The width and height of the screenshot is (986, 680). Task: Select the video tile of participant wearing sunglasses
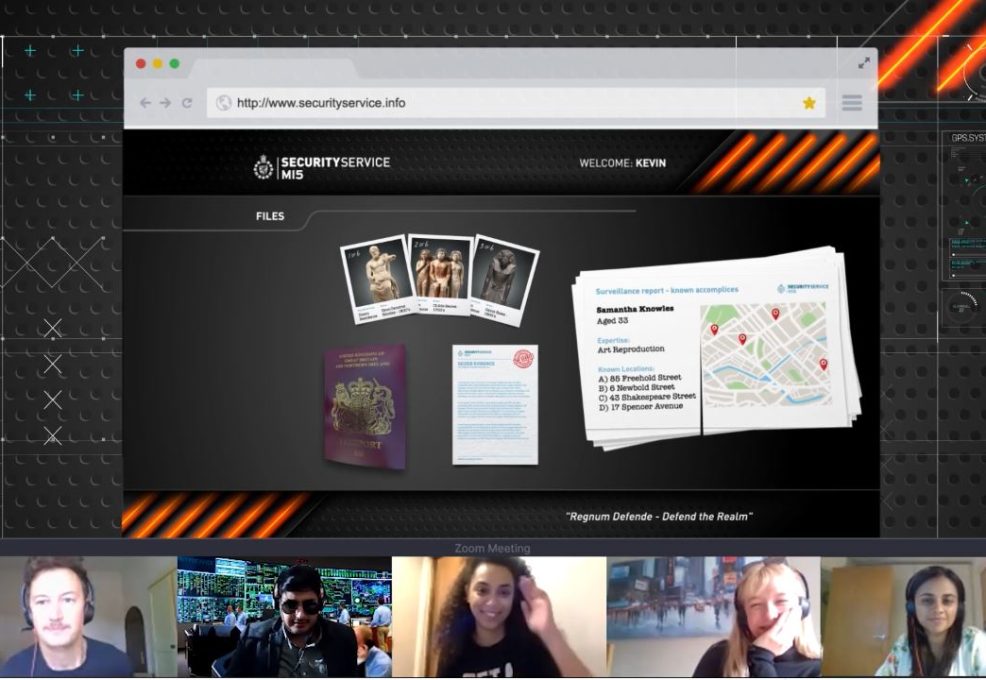tap(285, 617)
